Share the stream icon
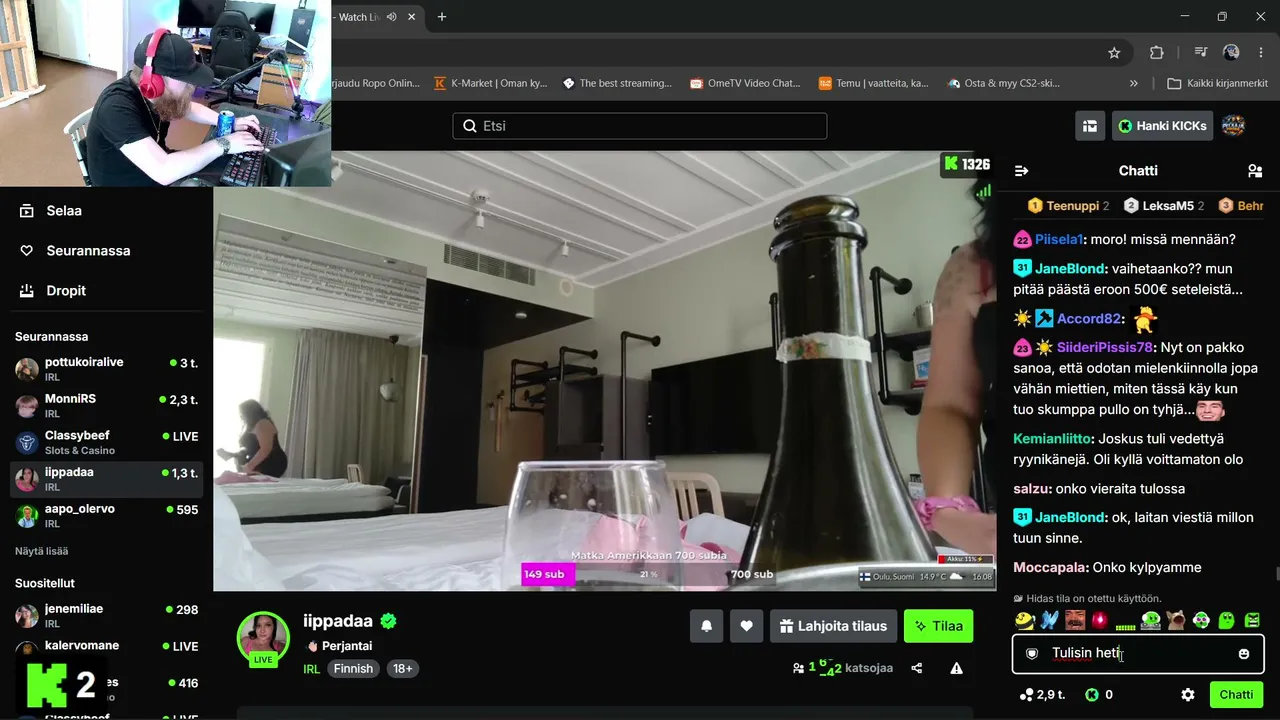 pos(917,668)
